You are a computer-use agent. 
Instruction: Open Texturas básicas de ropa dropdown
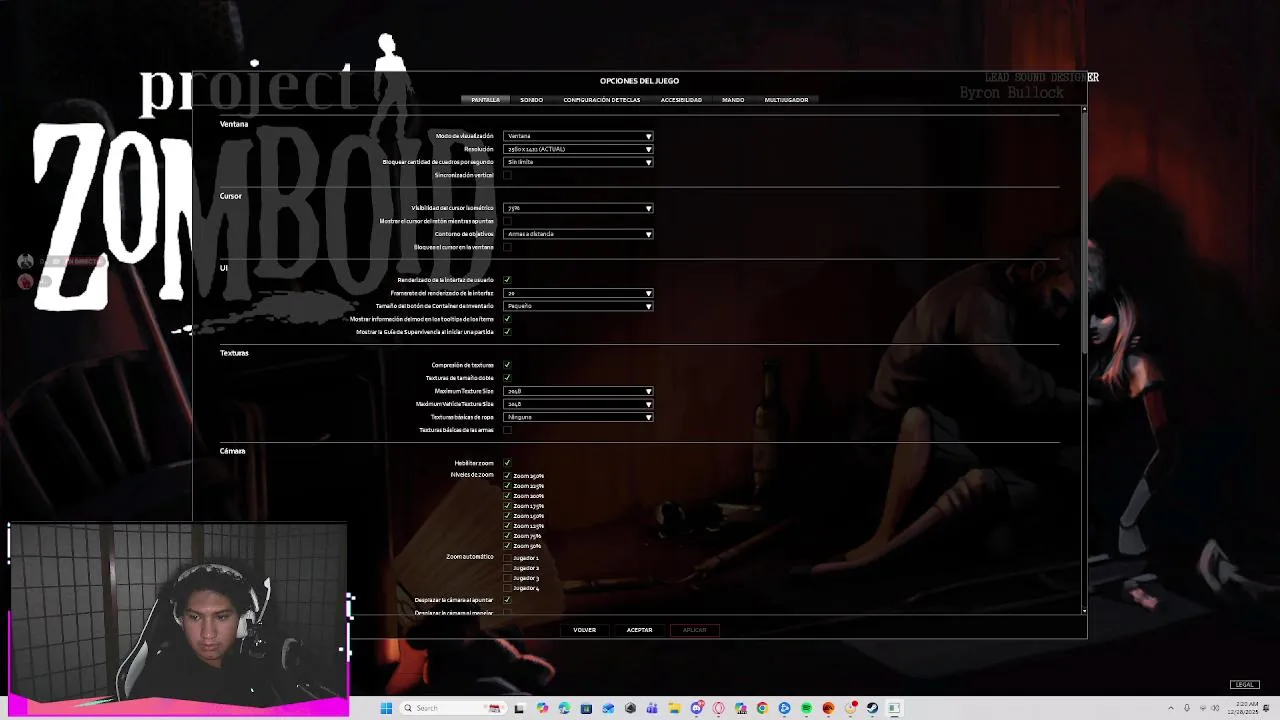[x=578, y=417]
